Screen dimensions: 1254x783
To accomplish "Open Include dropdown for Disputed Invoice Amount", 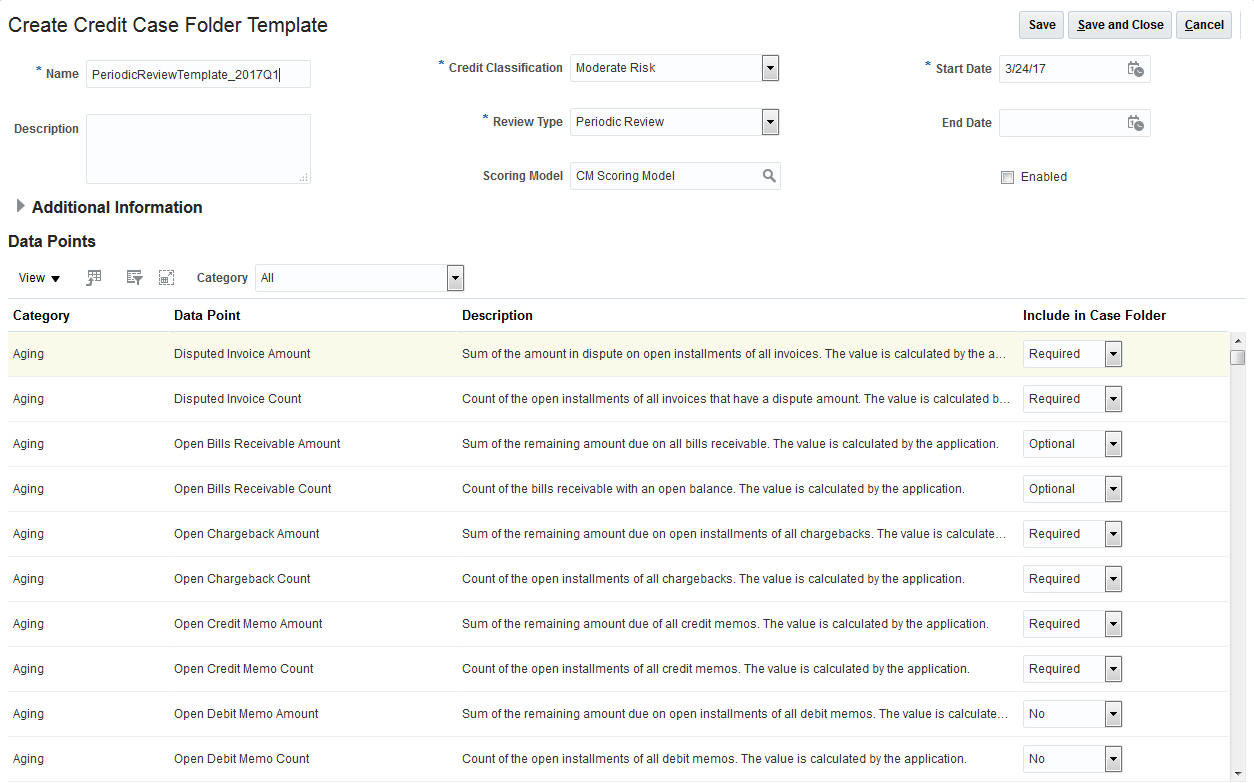I will 1113,354.
